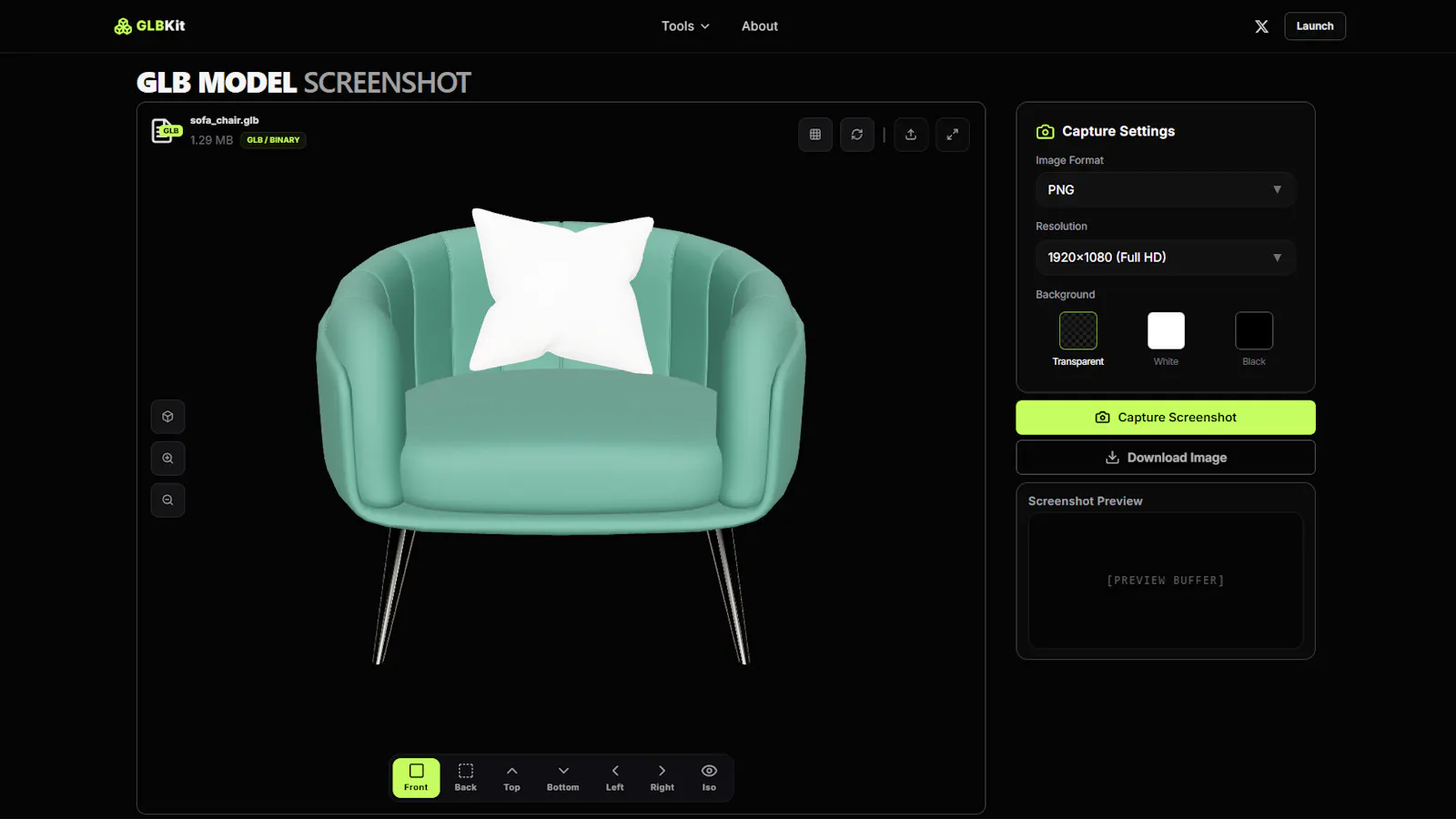Switch to Iso view

pos(709,778)
